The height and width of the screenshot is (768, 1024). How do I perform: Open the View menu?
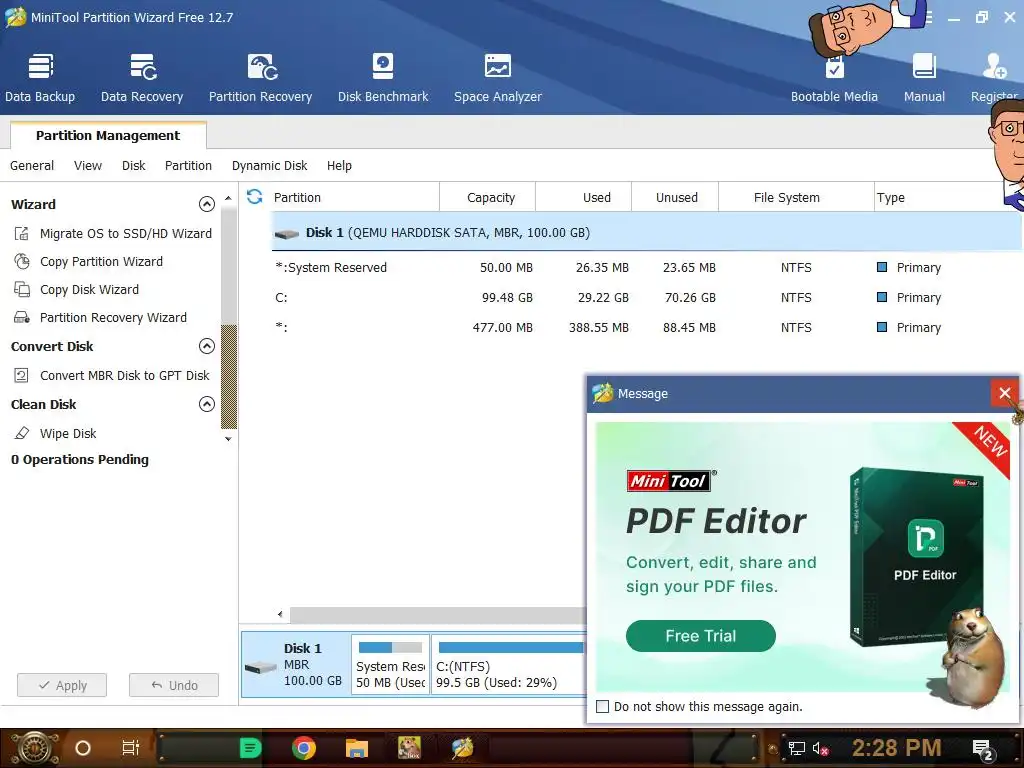click(x=88, y=165)
